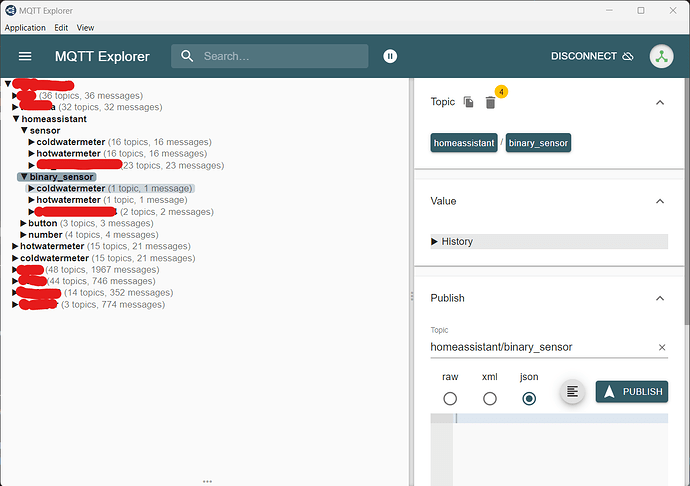
Task: Expand redacted node with 352 messages
Action: click(15, 293)
